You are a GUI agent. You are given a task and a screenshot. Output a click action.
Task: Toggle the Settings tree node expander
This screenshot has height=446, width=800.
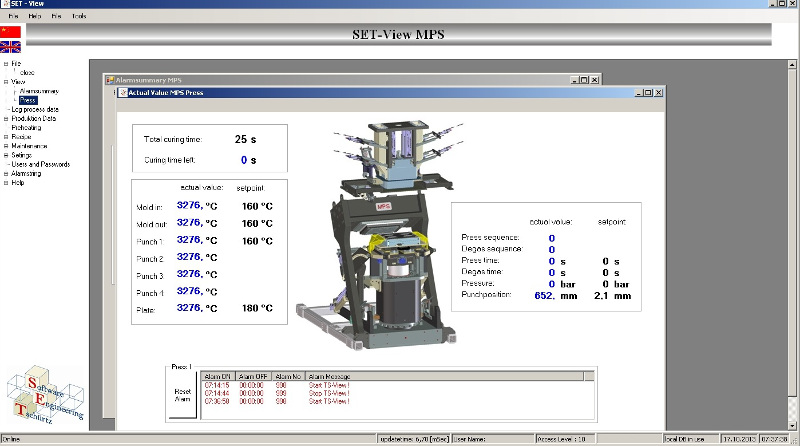click(6, 155)
